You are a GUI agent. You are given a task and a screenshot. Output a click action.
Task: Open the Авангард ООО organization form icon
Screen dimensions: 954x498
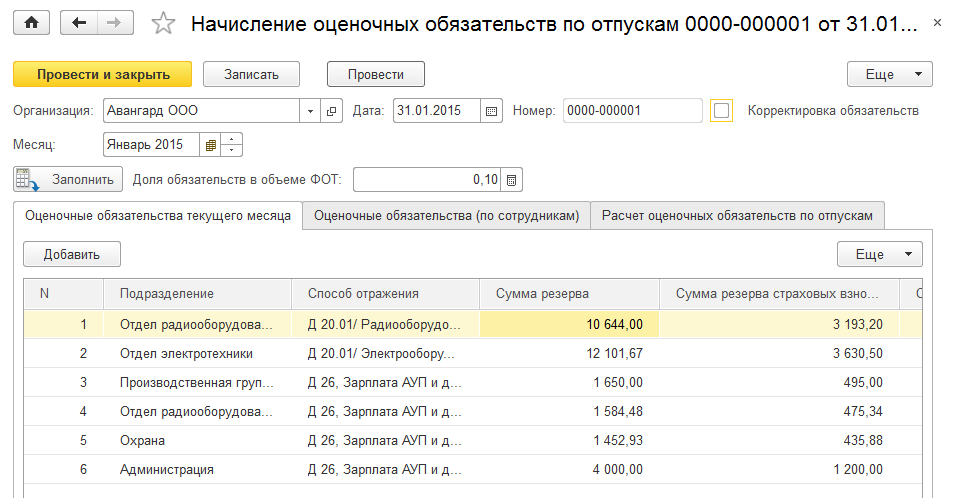(x=331, y=111)
